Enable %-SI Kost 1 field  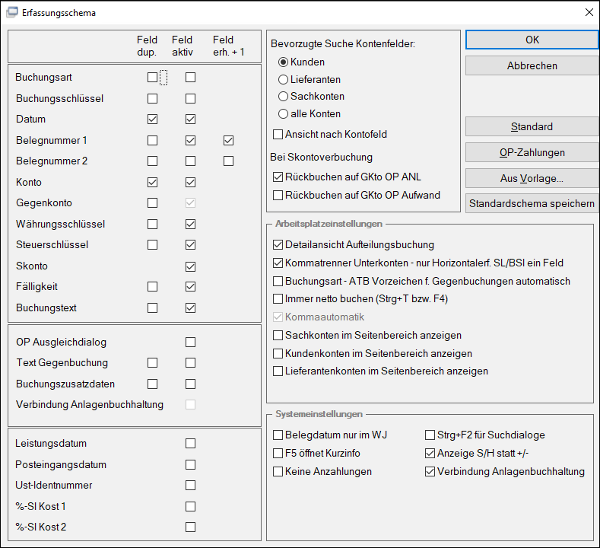click(x=191, y=506)
